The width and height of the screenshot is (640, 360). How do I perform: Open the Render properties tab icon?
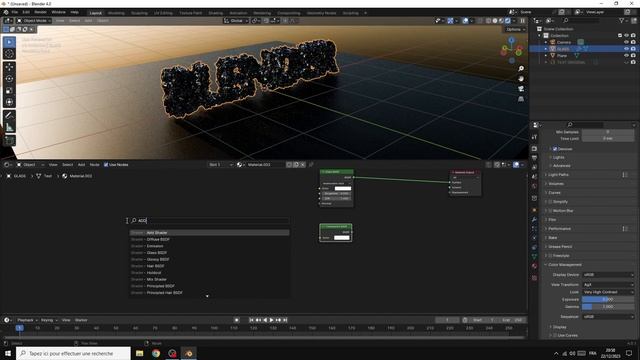tap(534, 149)
